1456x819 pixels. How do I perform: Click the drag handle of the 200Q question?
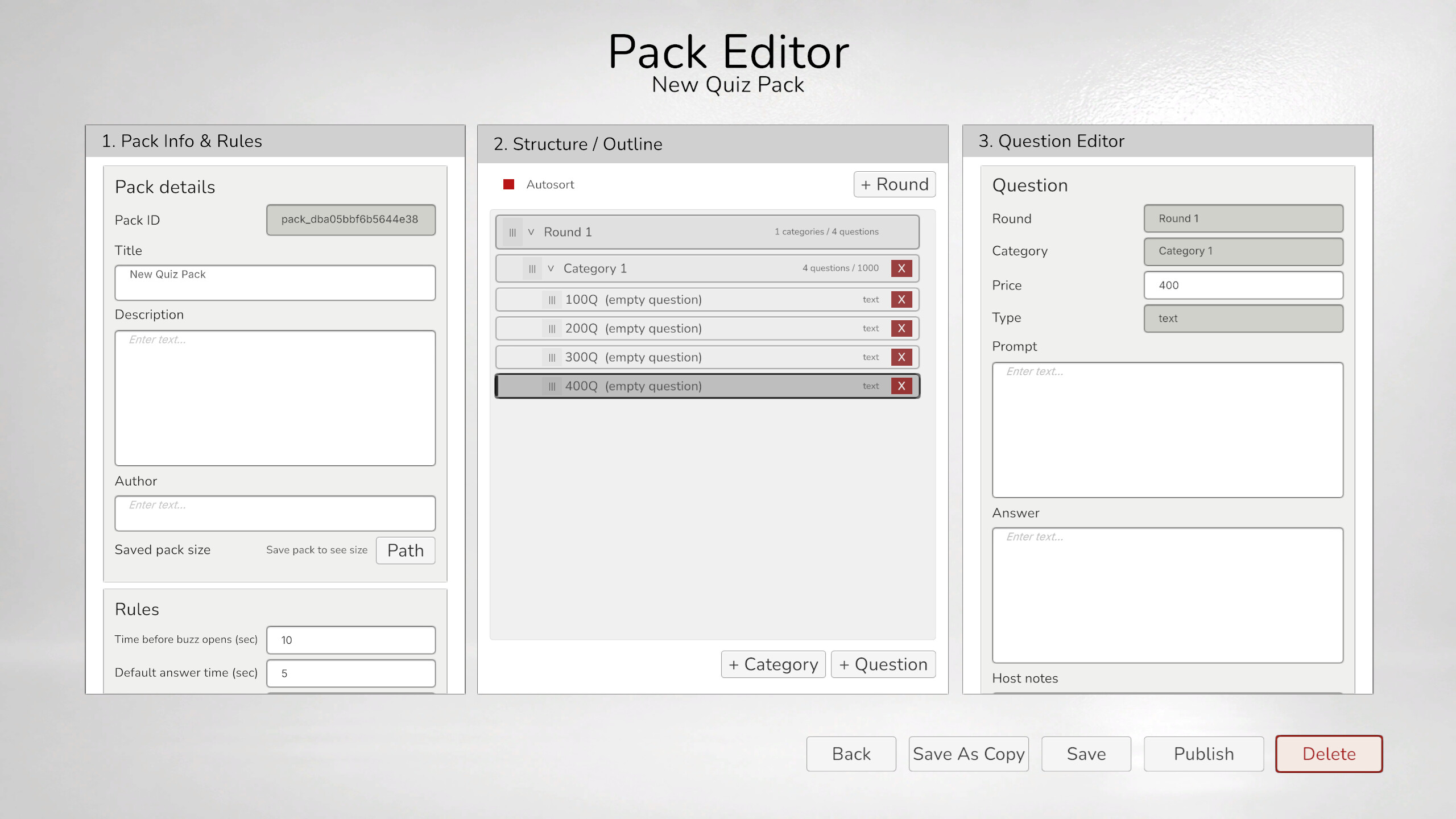click(x=552, y=329)
